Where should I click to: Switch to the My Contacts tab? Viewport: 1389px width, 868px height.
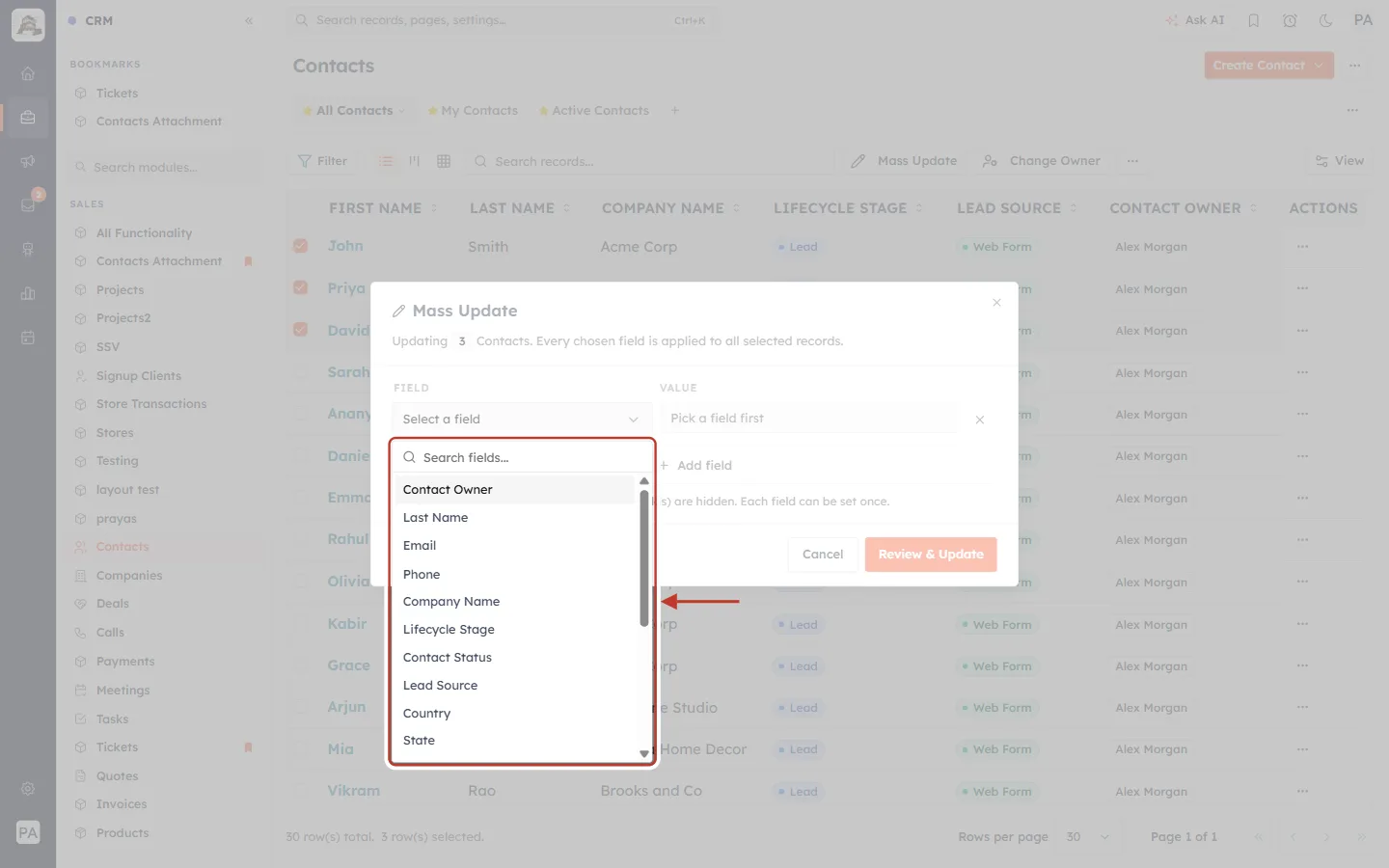pyautogui.click(x=474, y=111)
